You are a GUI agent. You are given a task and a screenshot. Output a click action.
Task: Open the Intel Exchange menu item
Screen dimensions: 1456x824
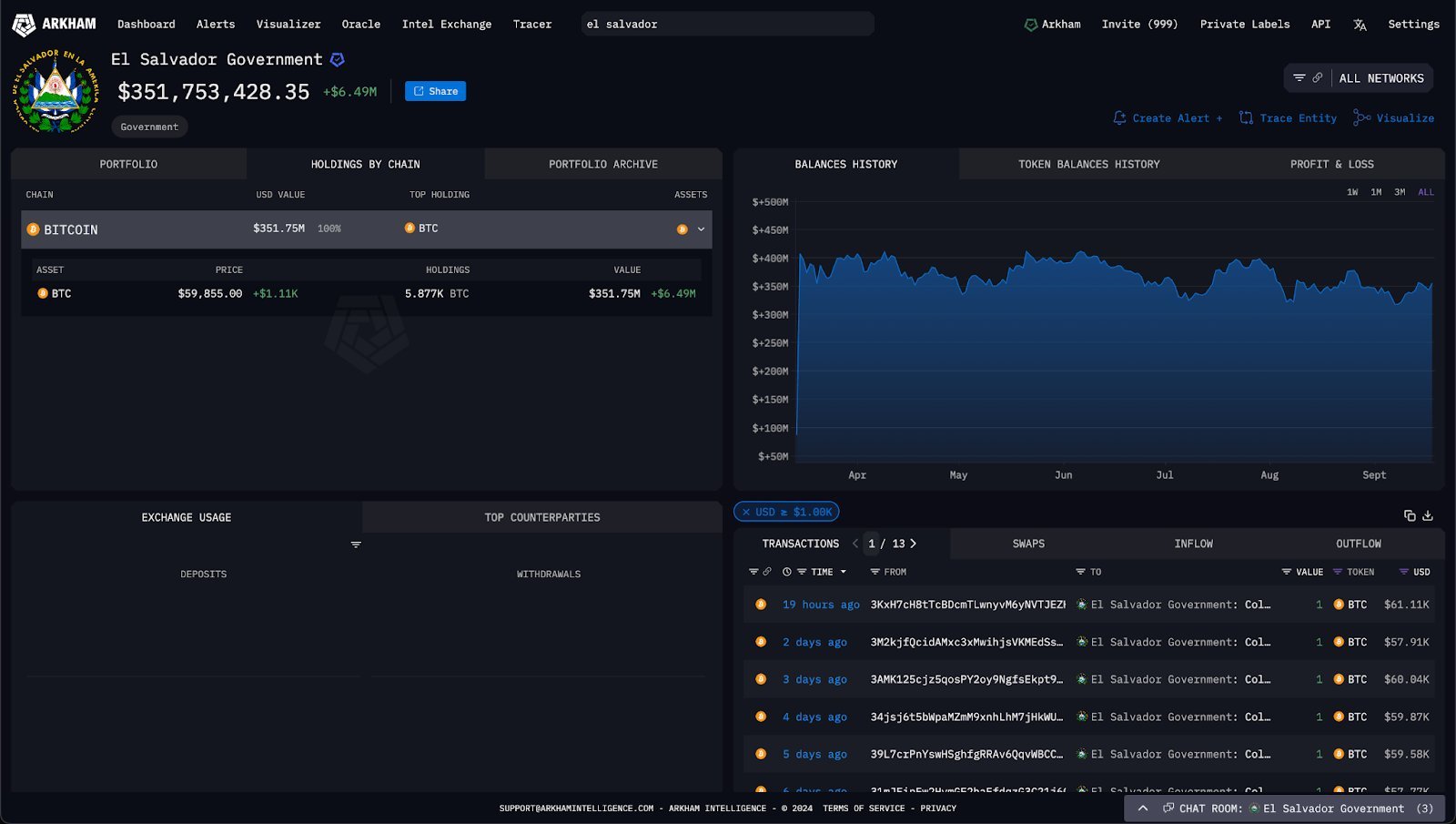click(447, 25)
